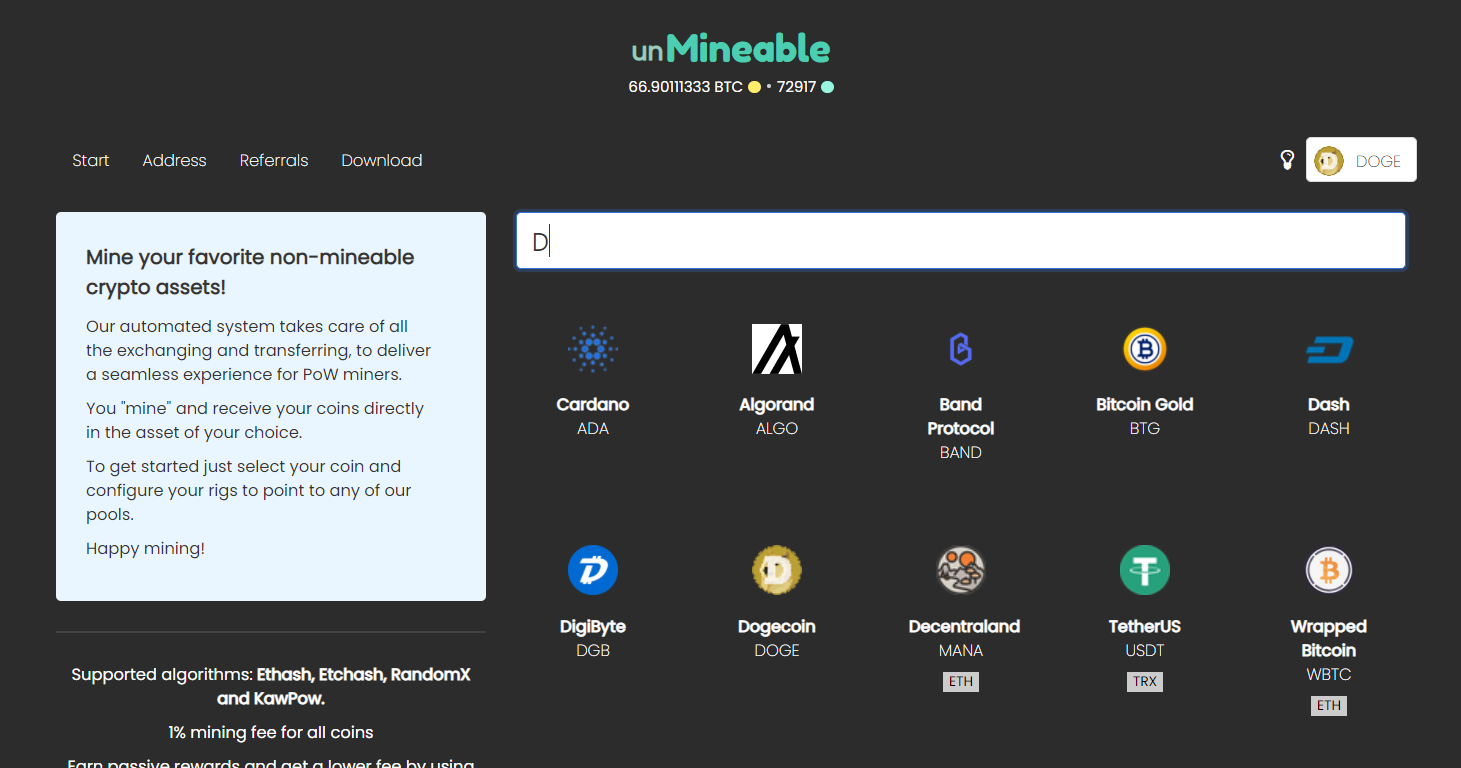Click "Supported algorithms" text line

pos(271,687)
